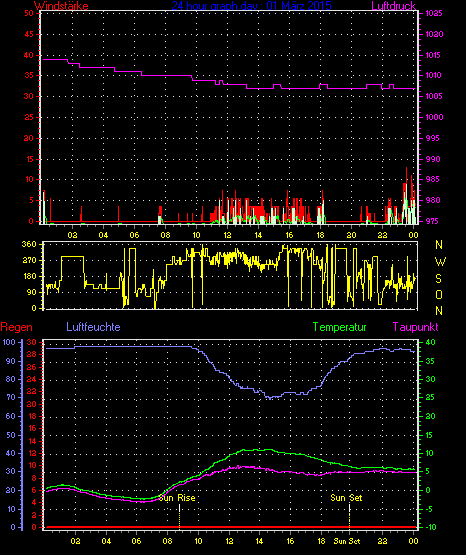This screenshot has width=466, height=555.
Task: Click the 26 rain axis value
Action: (x=31, y=367)
